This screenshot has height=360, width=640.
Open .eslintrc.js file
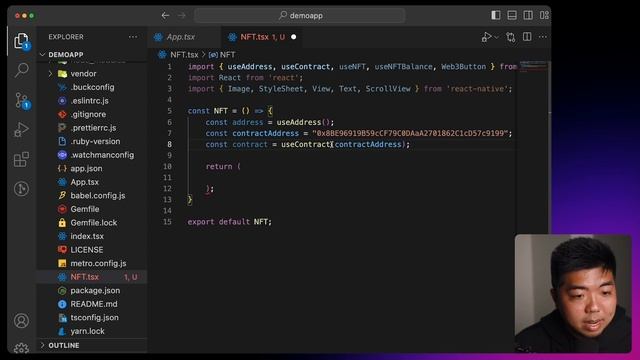(x=89, y=101)
